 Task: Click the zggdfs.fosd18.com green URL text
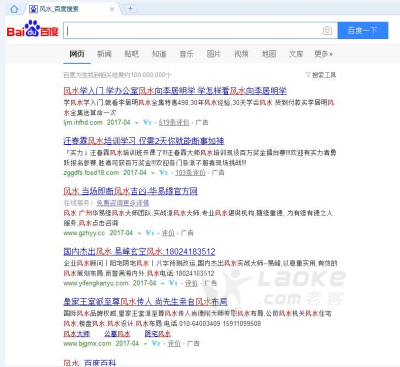coord(91,173)
